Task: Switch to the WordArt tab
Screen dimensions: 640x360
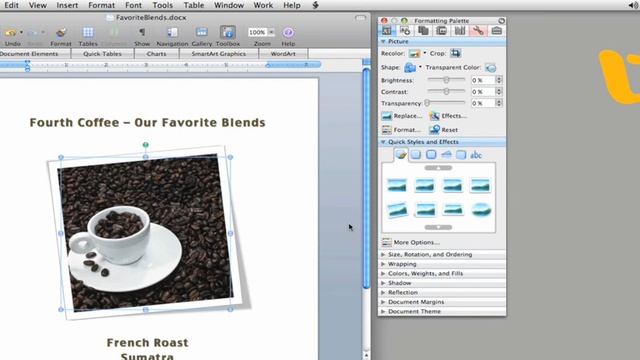Action: click(283, 54)
